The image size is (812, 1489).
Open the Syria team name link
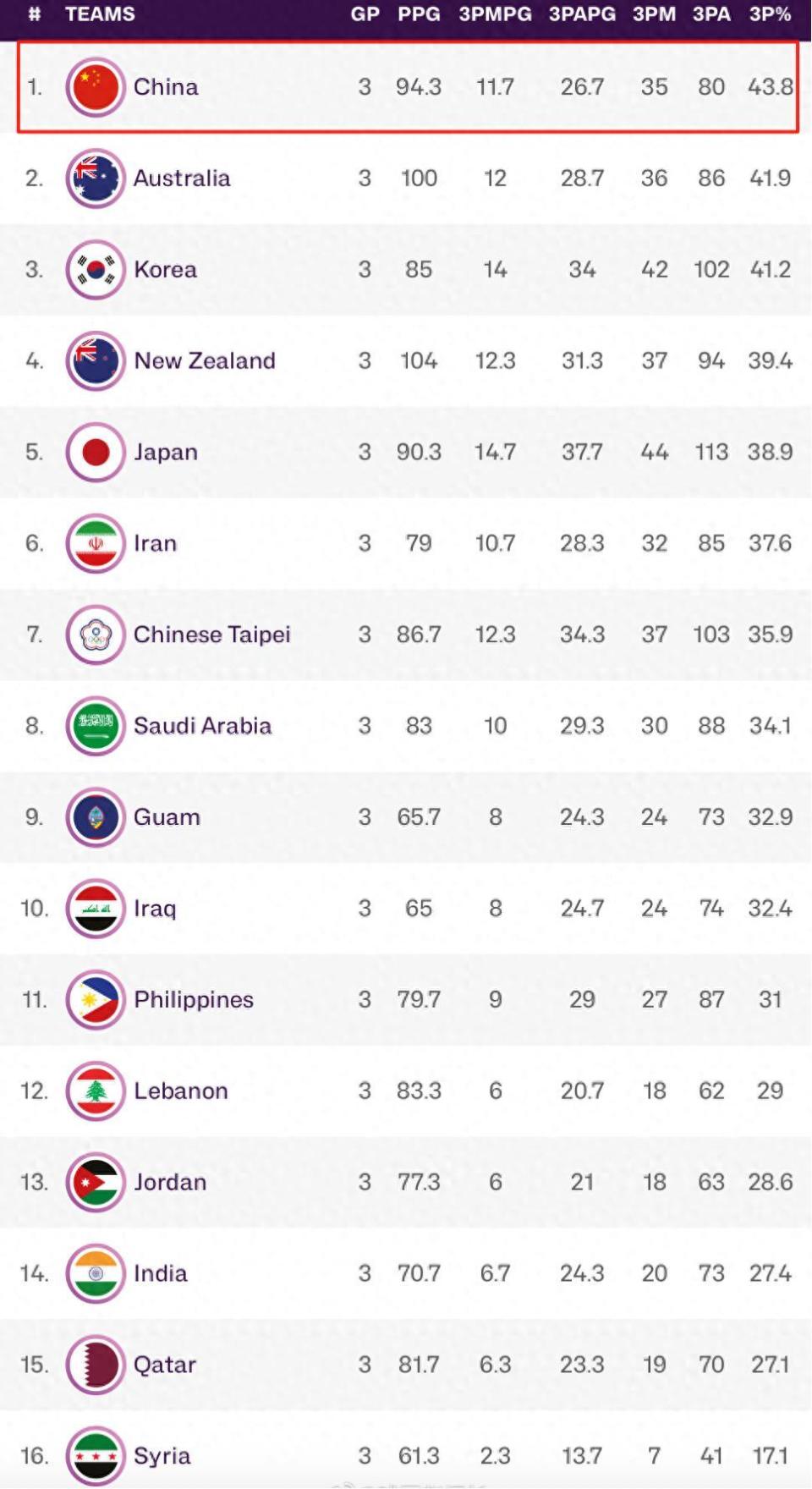pos(162,1456)
